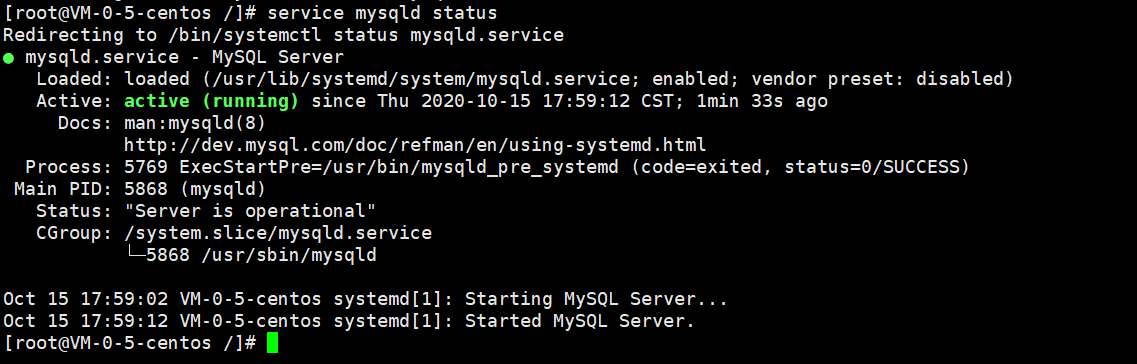Click the man:mysqld(8) docs reference
The width and height of the screenshot is (1137, 364).
195,123
